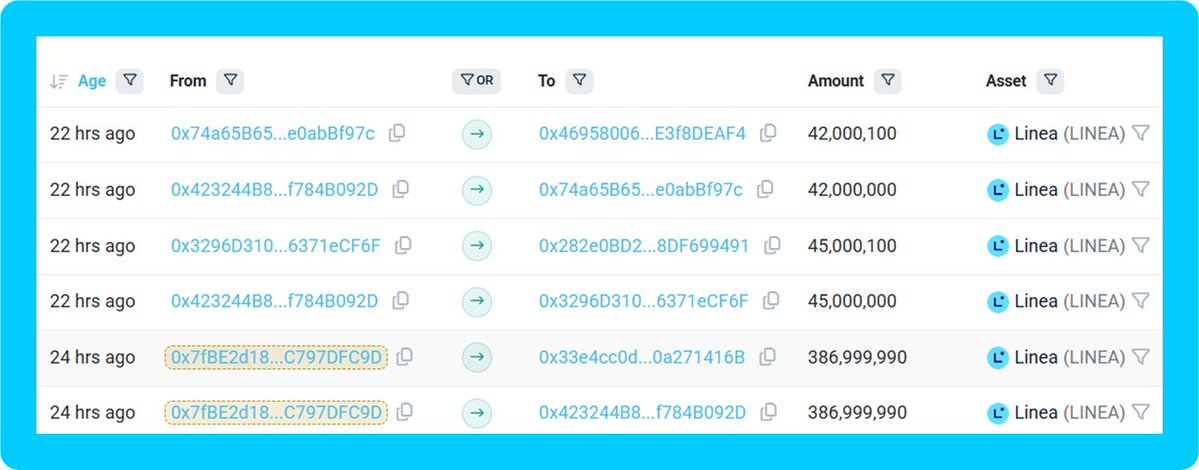Select "22 hrs ago" in 42,000,100 row

(93, 134)
